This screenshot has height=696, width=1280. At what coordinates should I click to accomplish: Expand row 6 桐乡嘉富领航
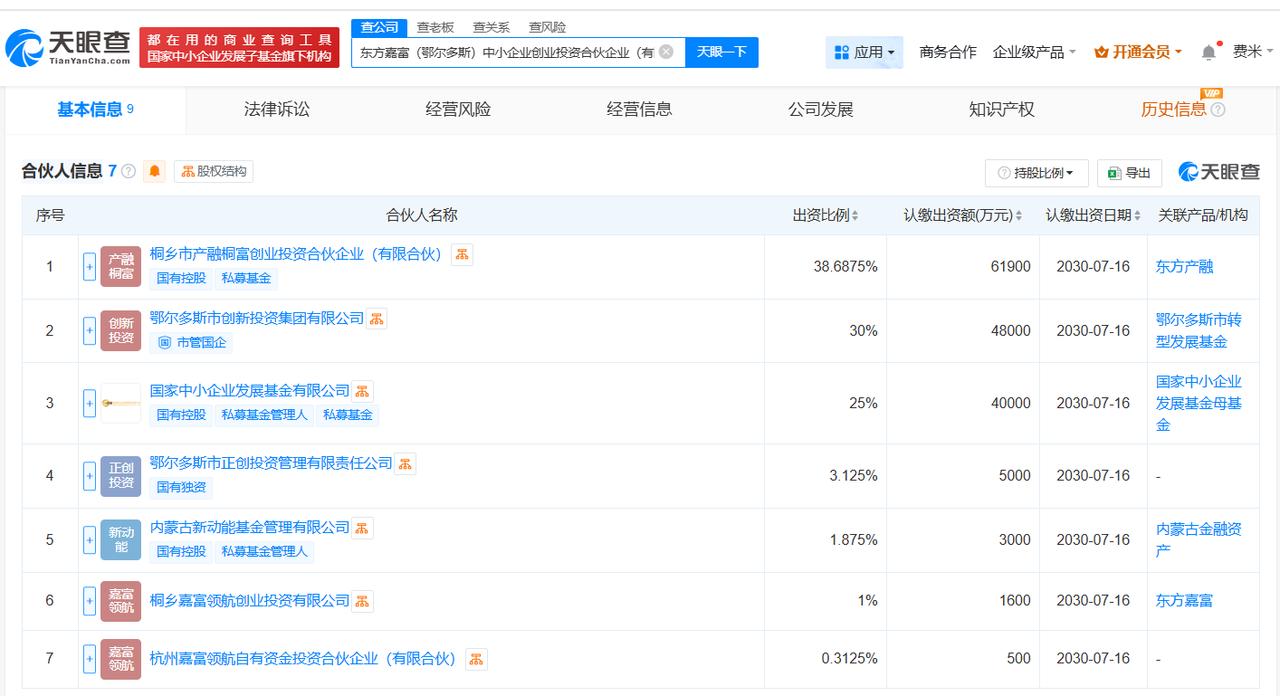click(x=89, y=601)
